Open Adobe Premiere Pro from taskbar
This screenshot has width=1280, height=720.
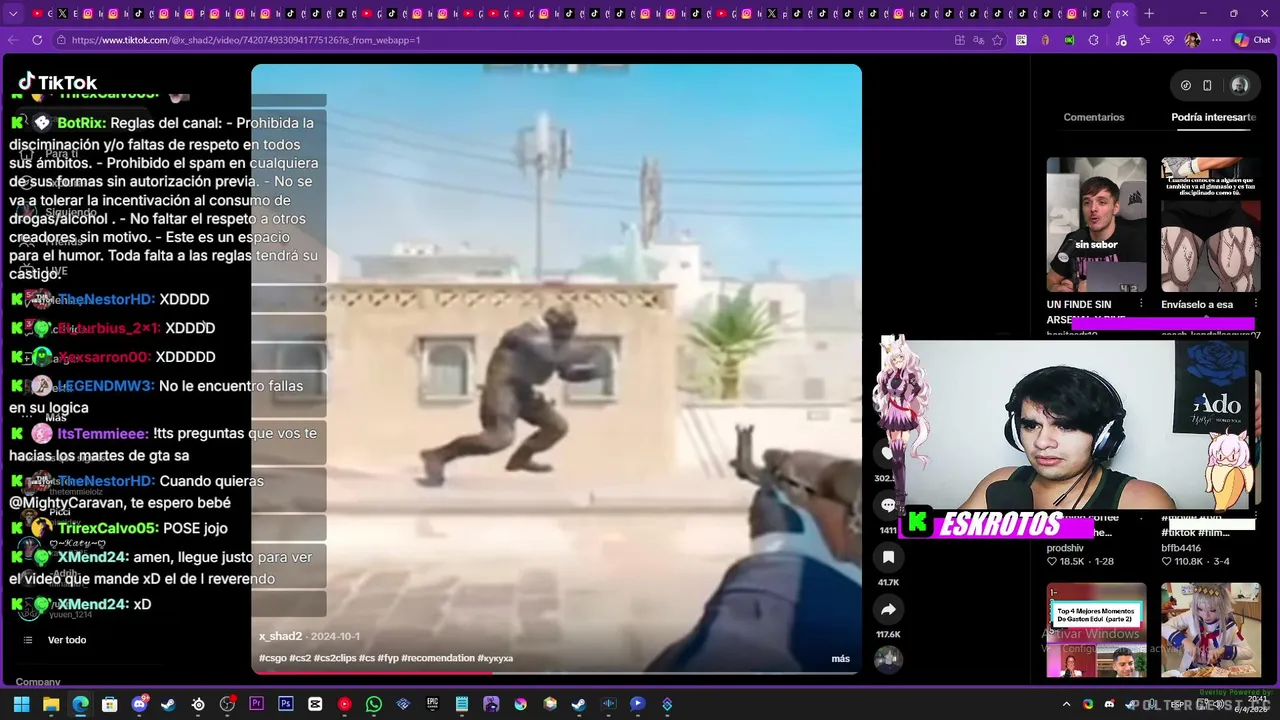(256, 704)
